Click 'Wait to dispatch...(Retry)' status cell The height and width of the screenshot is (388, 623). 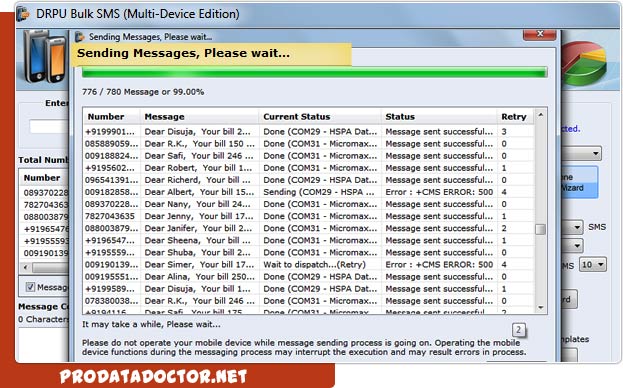(314, 264)
